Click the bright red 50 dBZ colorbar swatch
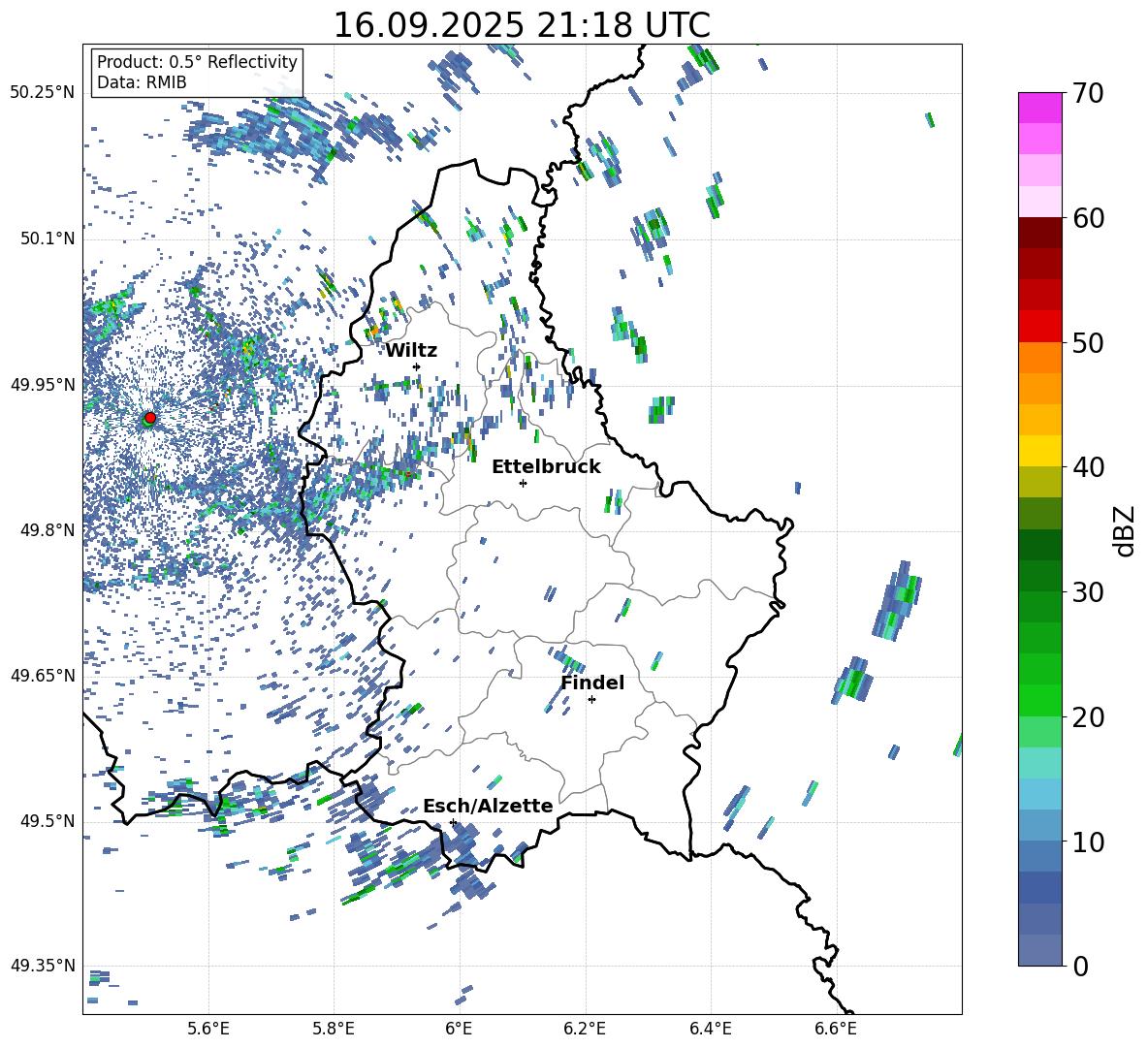The width and height of the screenshot is (1148, 1048). click(1039, 327)
